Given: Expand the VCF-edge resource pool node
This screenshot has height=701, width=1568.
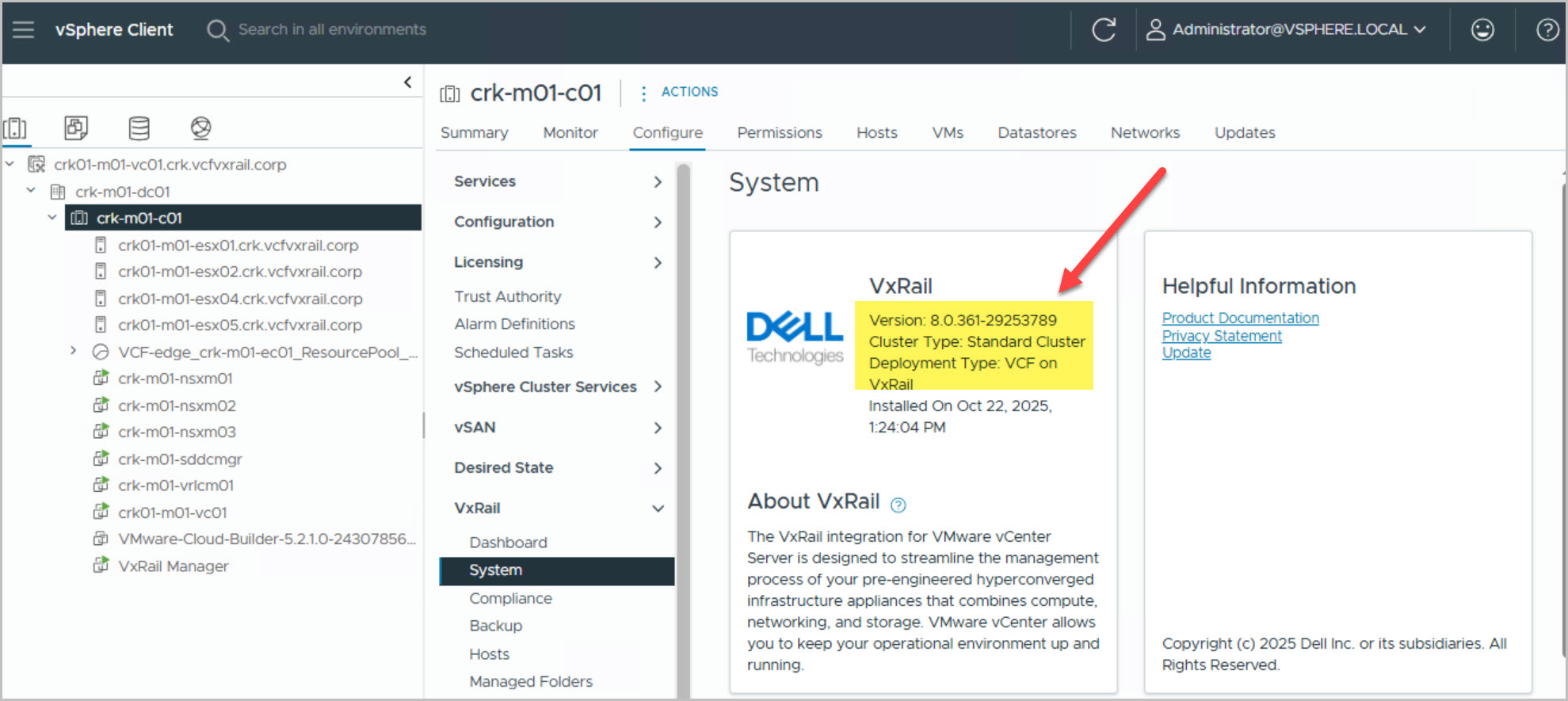Looking at the screenshot, I should coord(73,351).
